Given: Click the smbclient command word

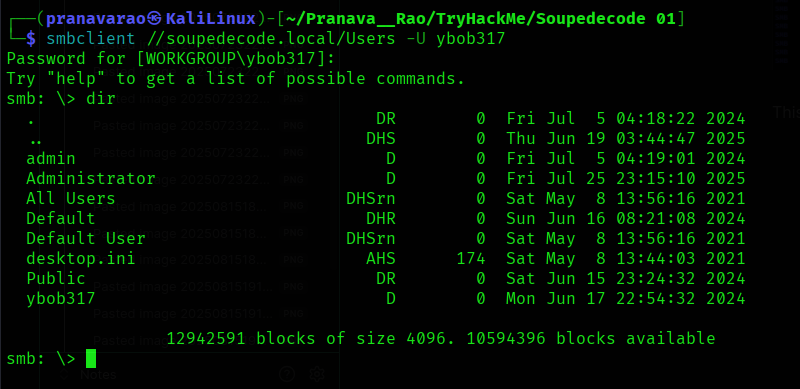Looking at the screenshot, I should (x=91, y=39).
